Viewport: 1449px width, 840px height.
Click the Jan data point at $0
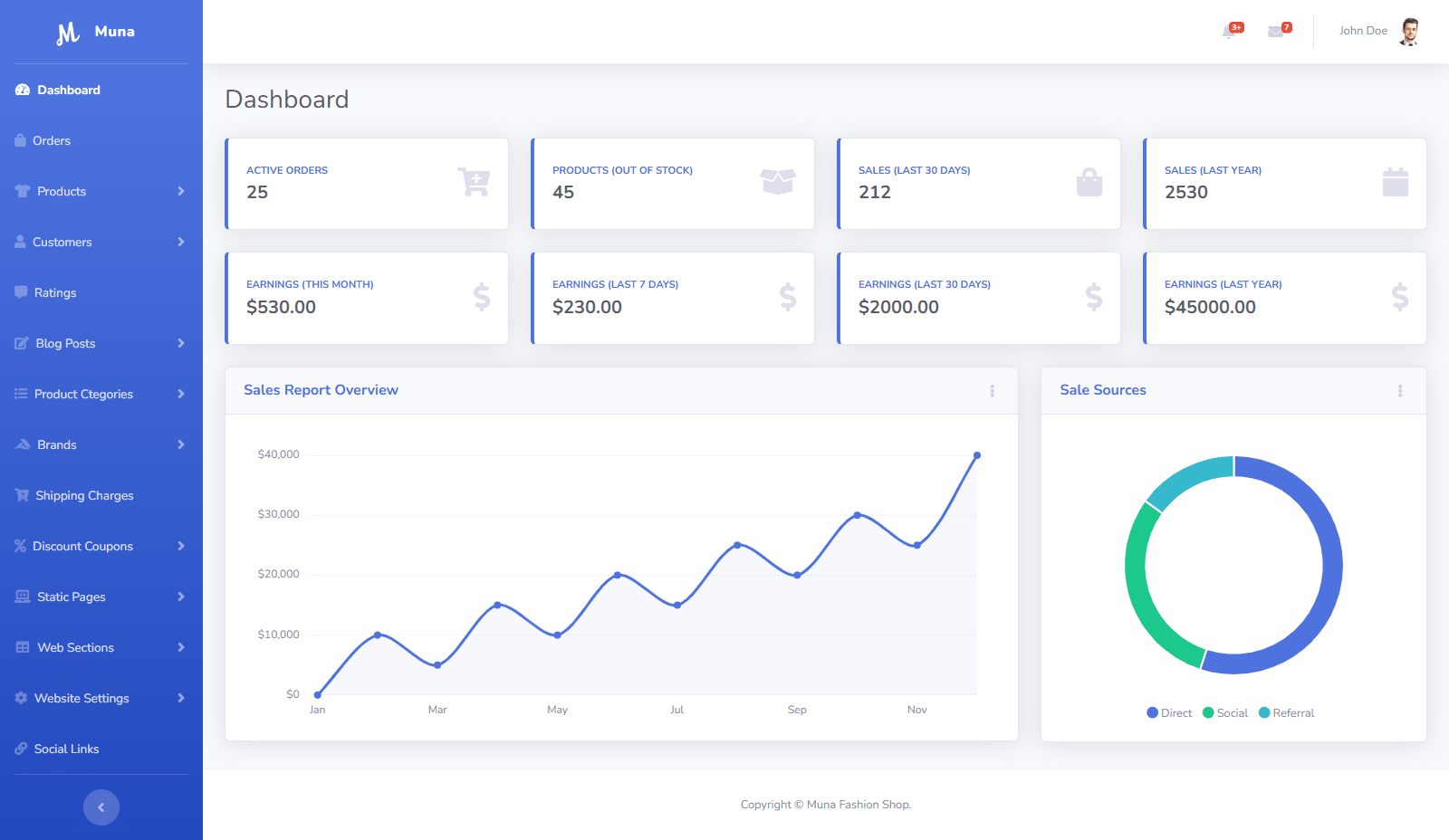click(318, 695)
